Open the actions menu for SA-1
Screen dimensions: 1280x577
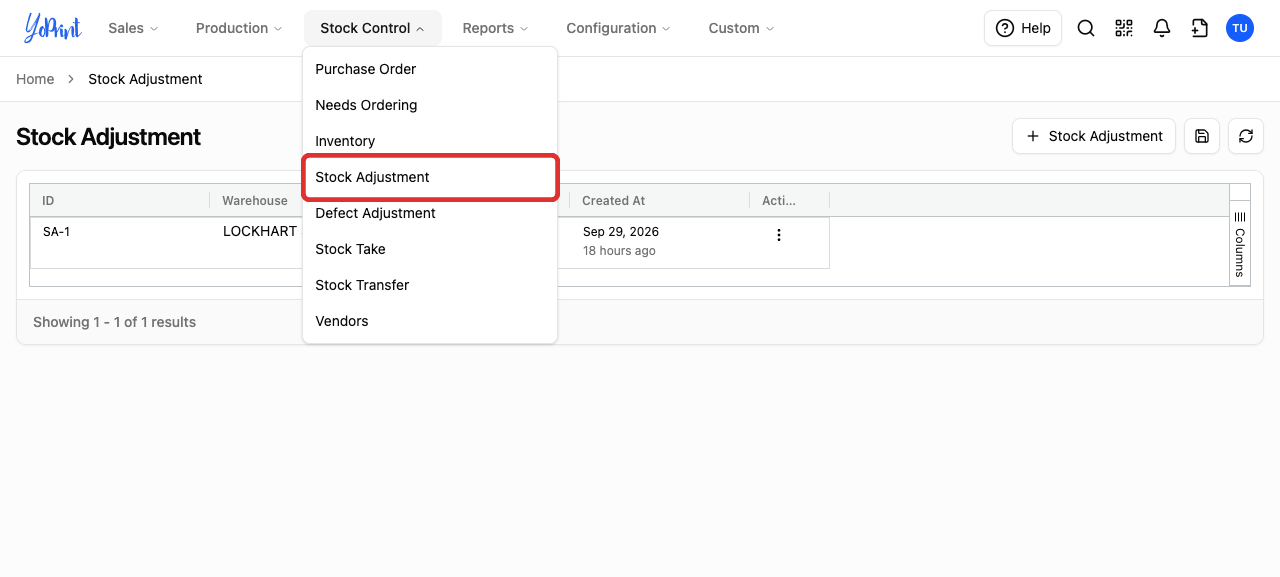(779, 235)
